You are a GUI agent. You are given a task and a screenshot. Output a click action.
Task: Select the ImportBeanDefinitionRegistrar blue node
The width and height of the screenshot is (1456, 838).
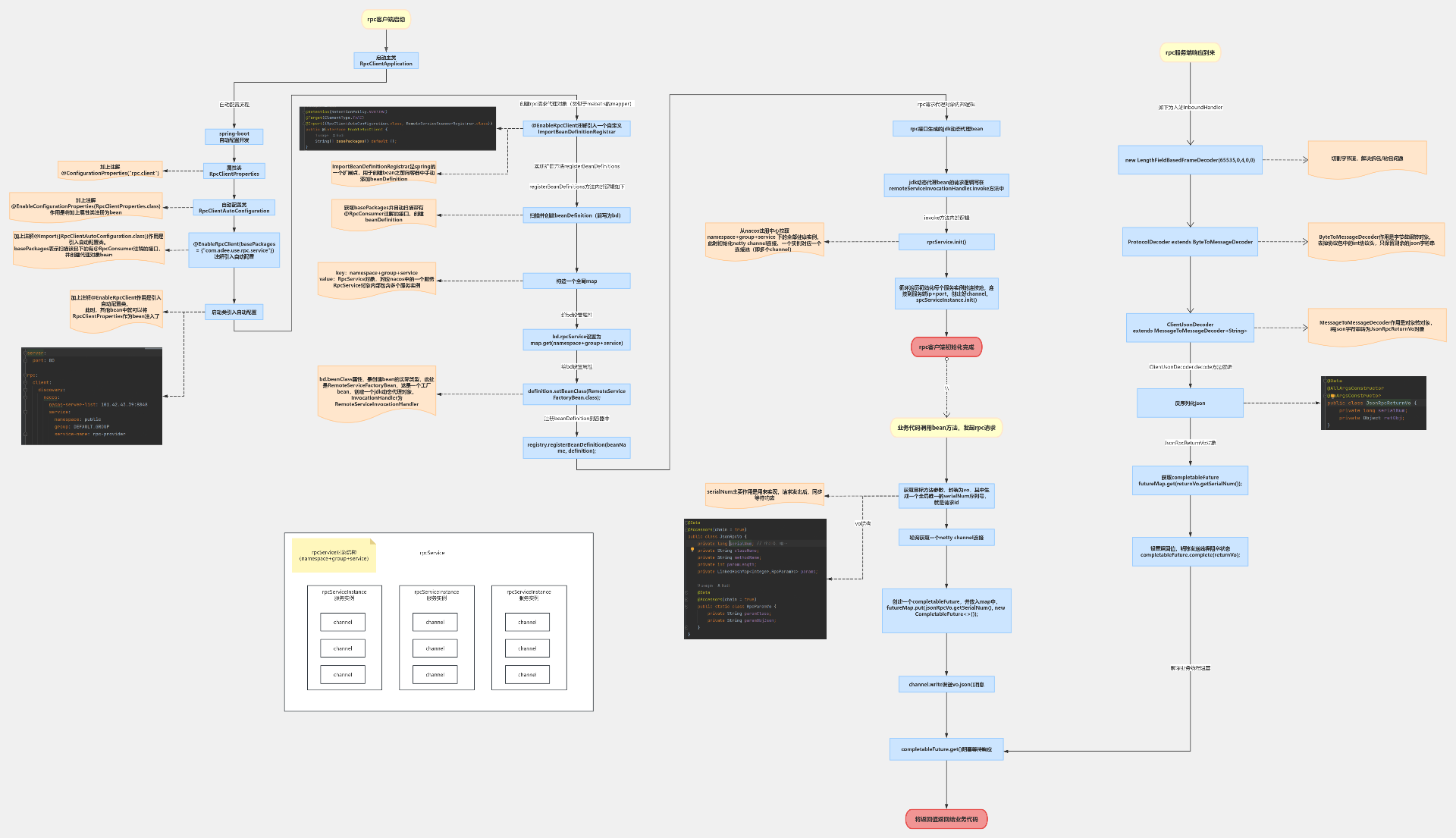(576, 129)
